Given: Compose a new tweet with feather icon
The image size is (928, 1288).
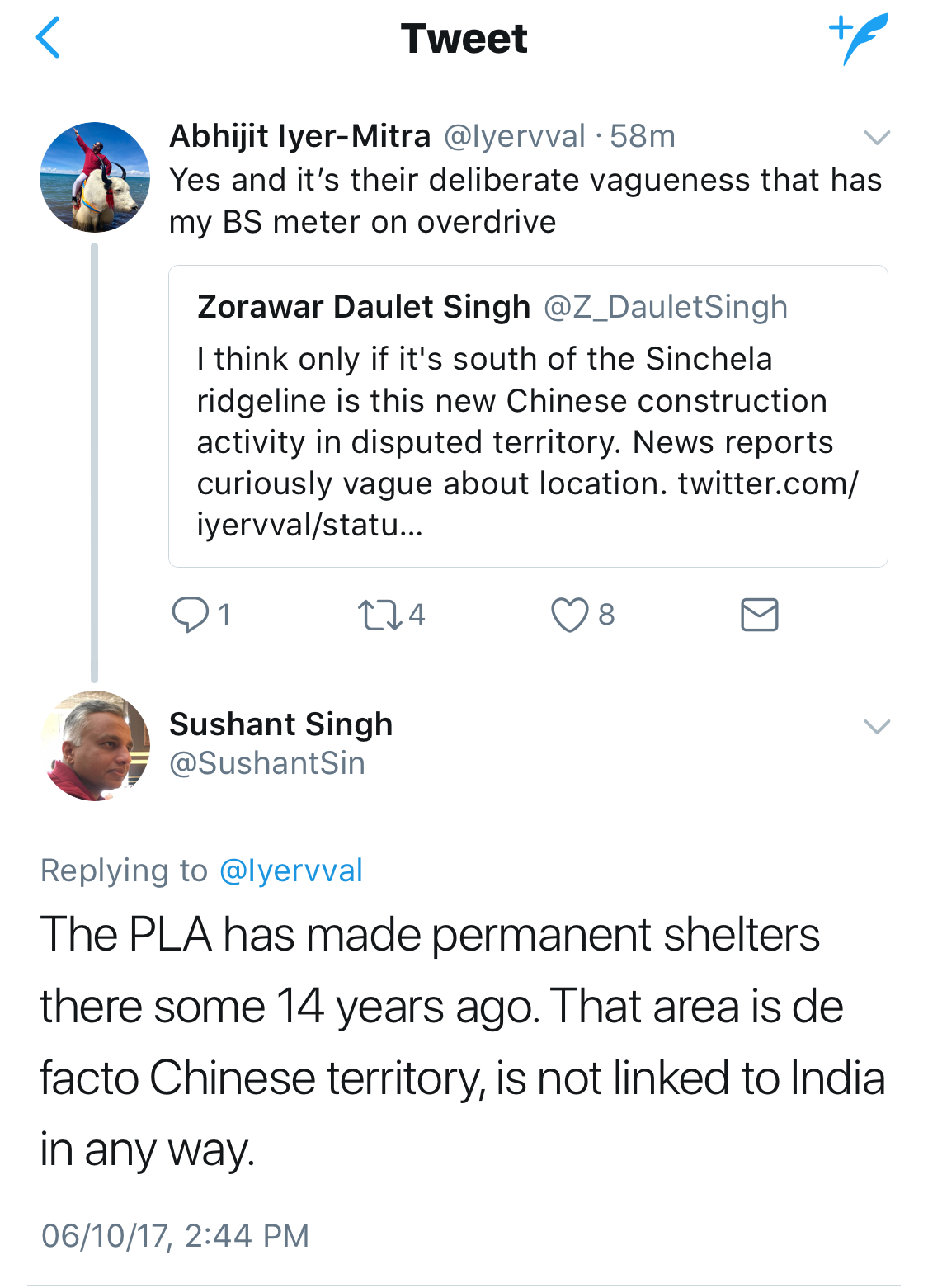Looking at the screenshot, I should 859,38.
